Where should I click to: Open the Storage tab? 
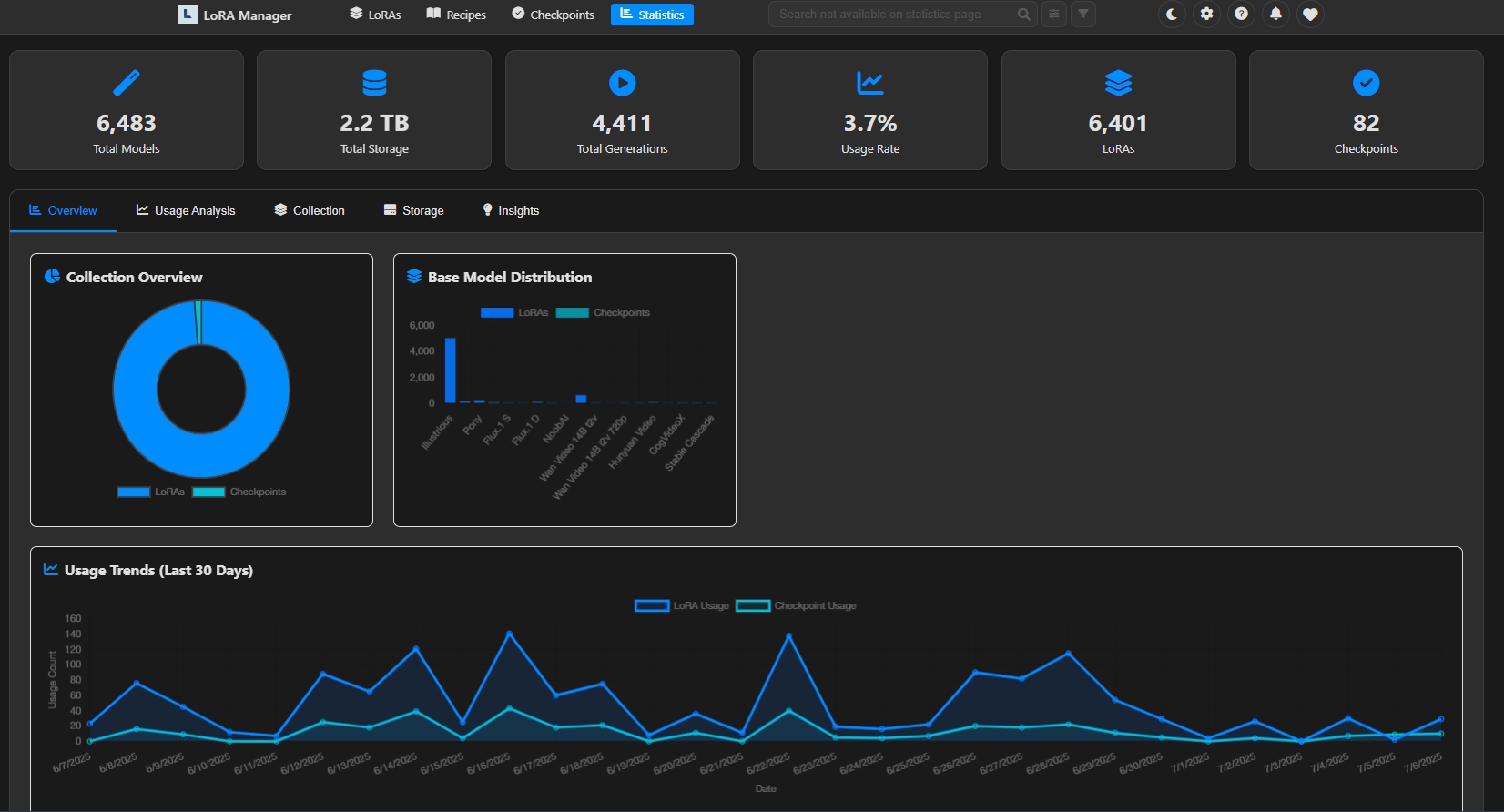pos(414,211)
